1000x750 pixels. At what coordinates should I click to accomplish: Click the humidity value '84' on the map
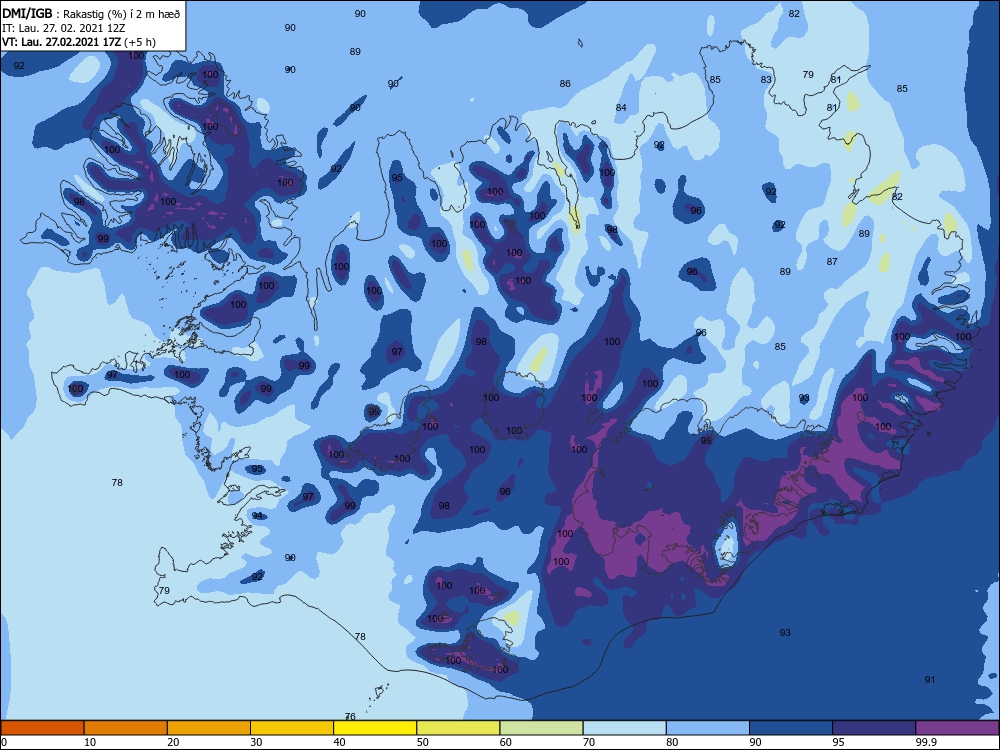coord(621,107)
